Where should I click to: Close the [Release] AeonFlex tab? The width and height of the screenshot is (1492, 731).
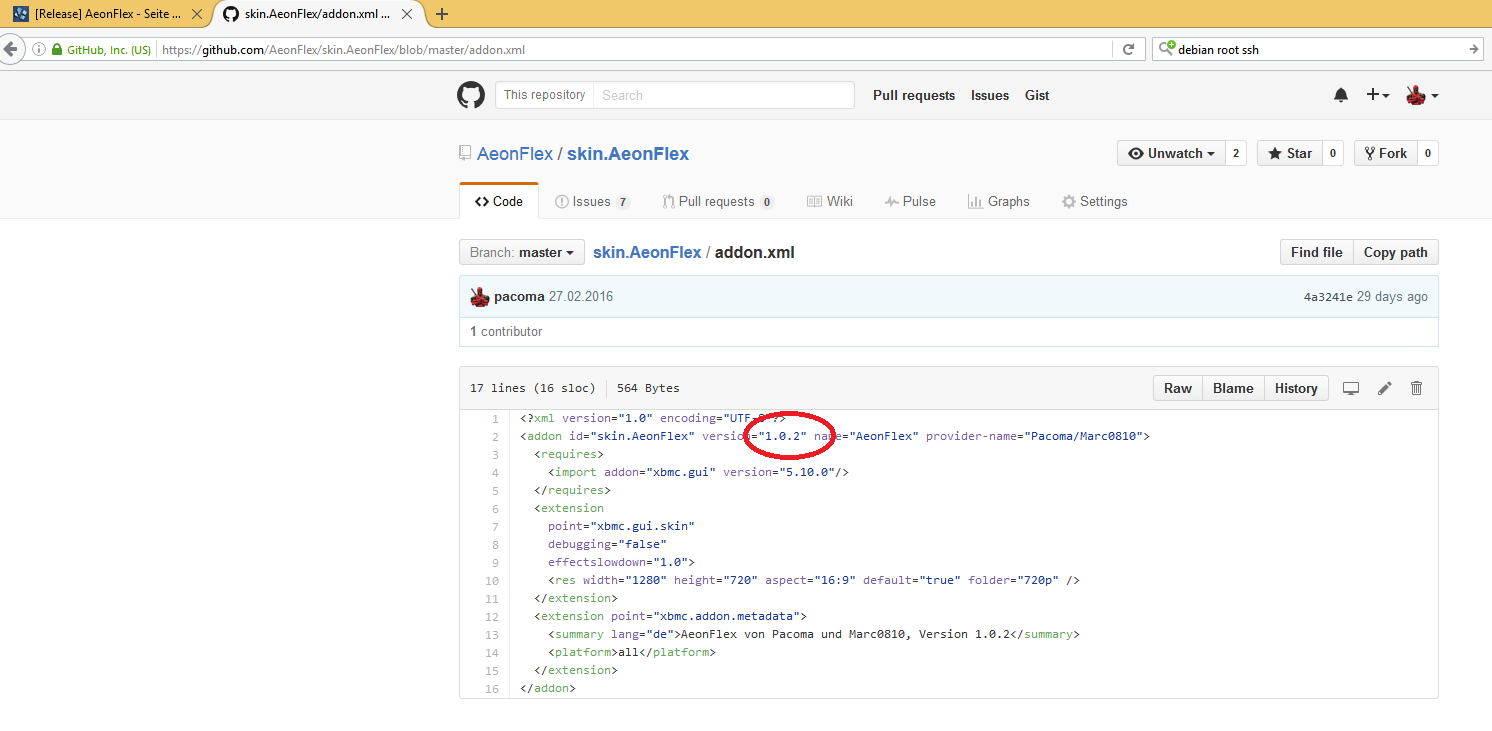pyautogui.click(x=197, y=14)
